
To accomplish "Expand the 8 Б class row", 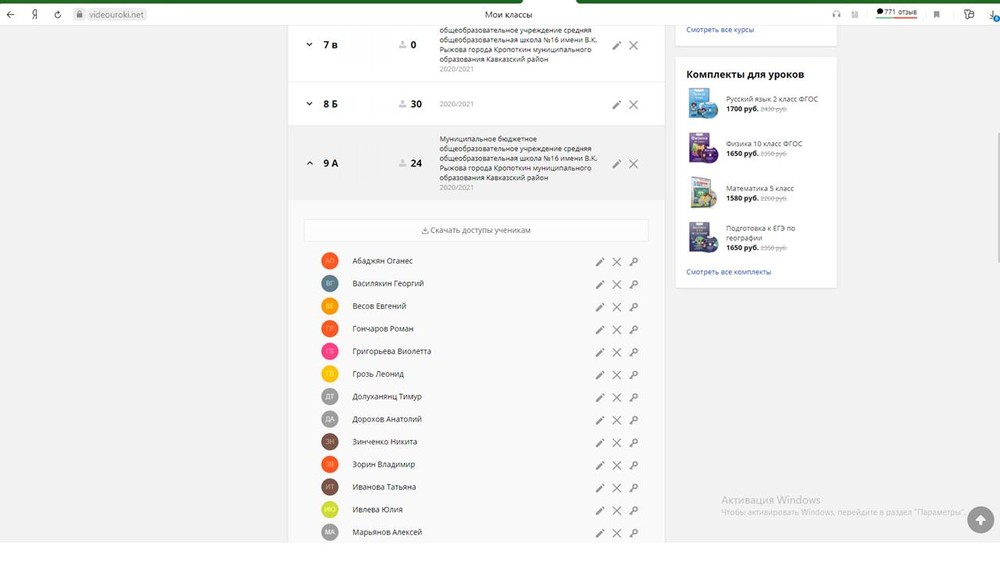I will point(310,104).
